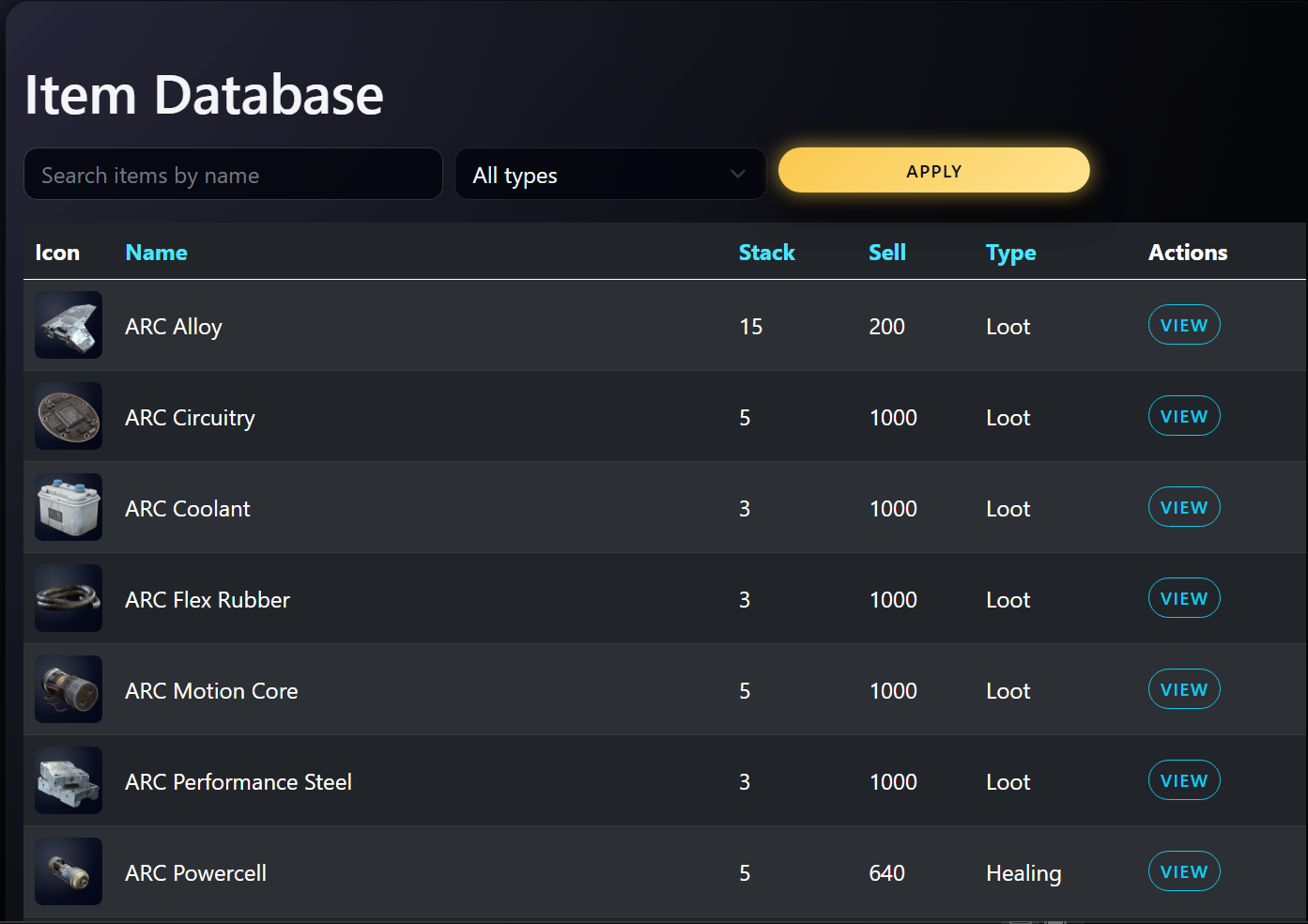The image size is (1308, 924).
Task: Sort the table by Name column
Action: tap(157, 253)
